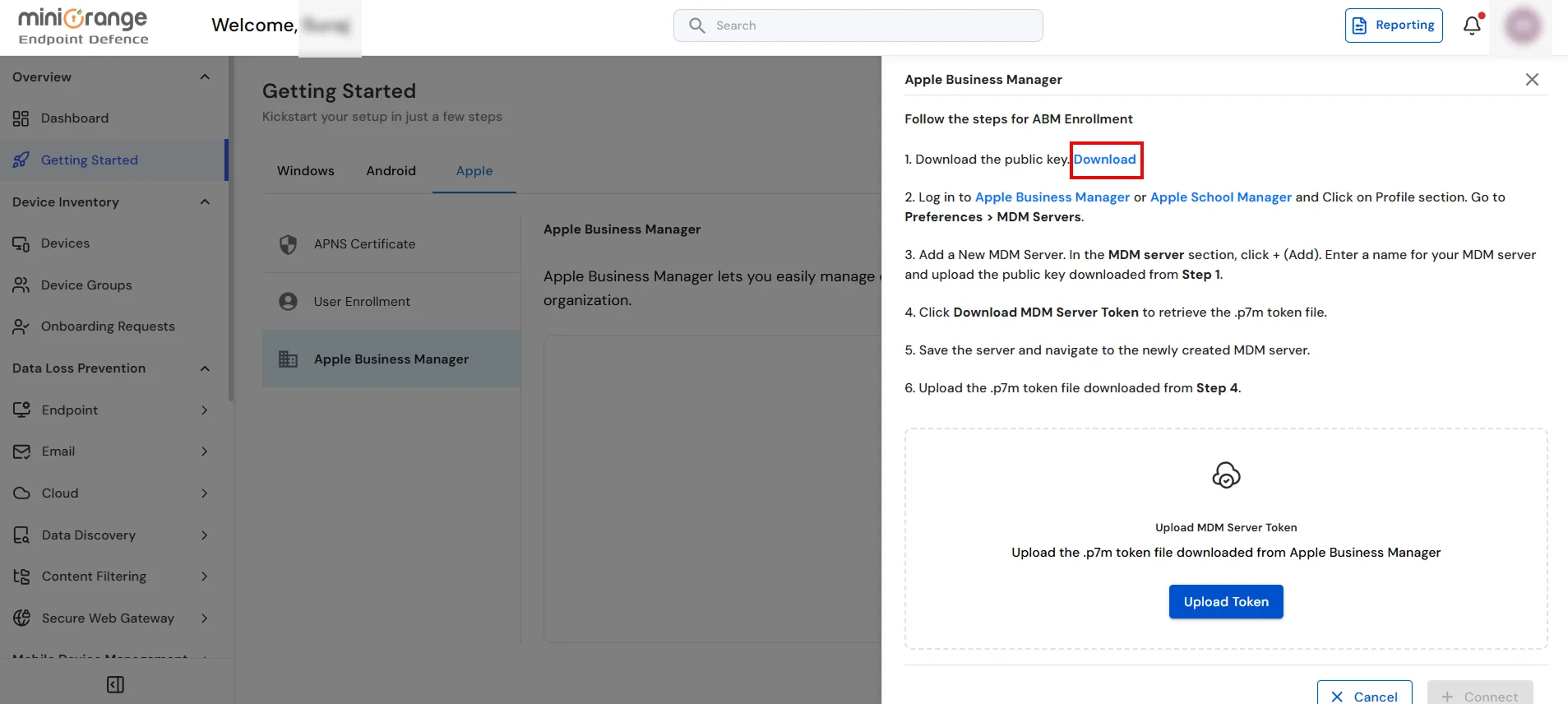
Task: Open notifications bell icon
Action: 1472,25
